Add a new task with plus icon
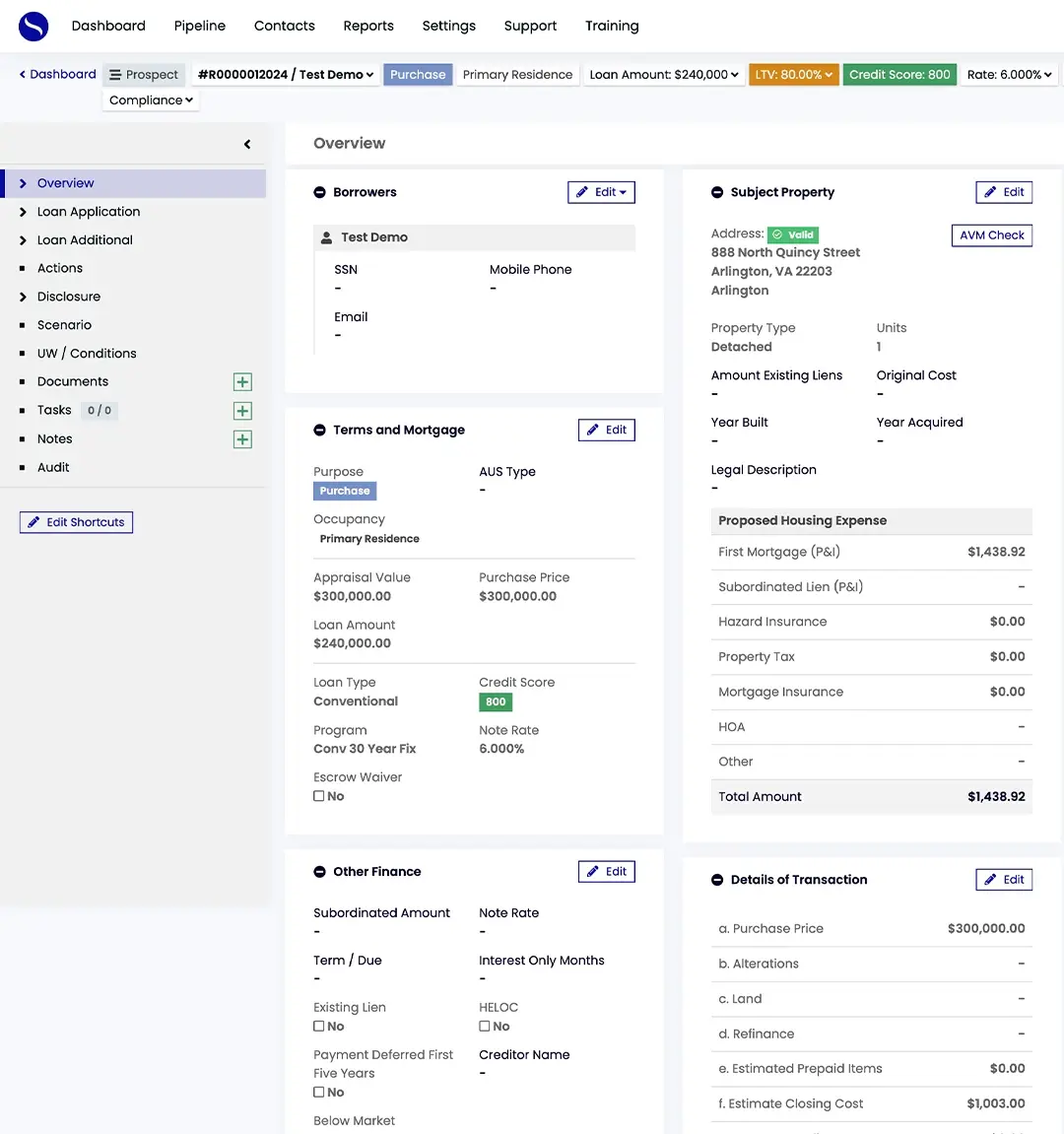This screenshot has width=1064, height=1134. [x=242, y=411]
